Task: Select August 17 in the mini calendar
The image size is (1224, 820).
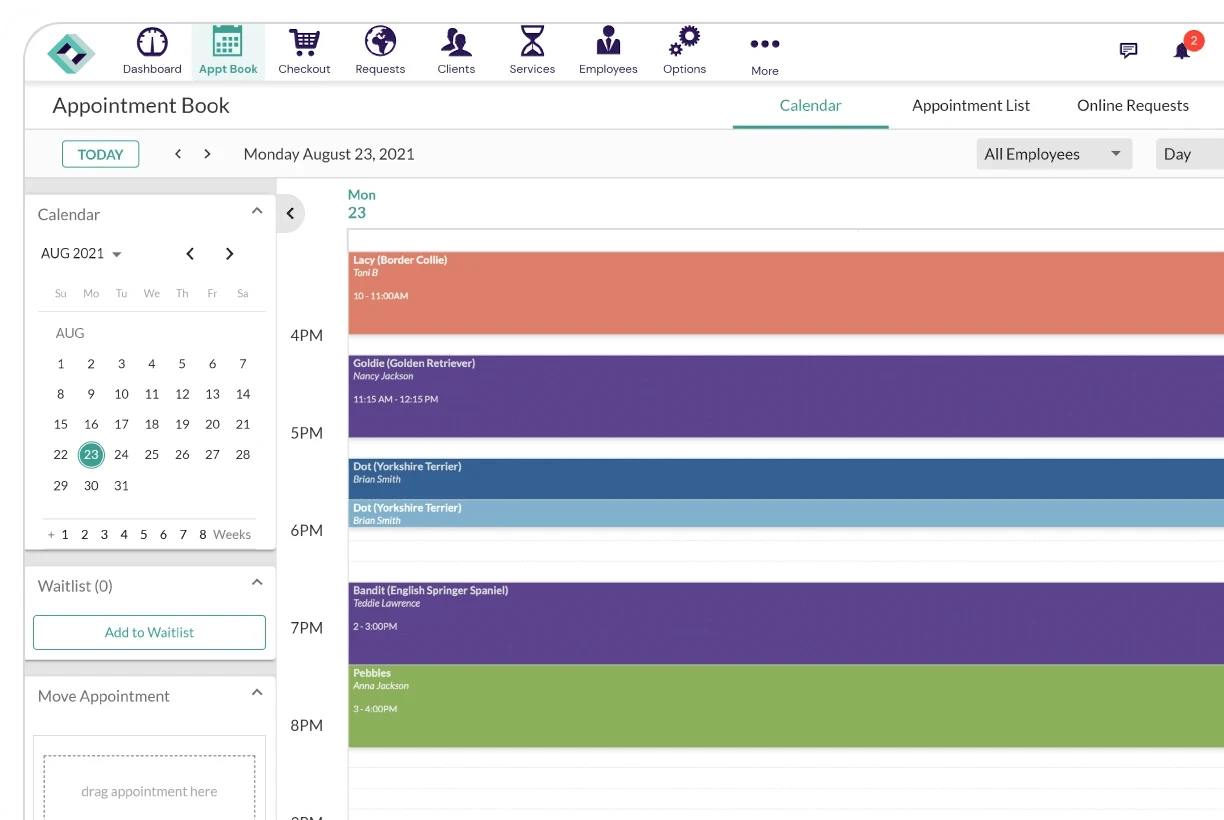Action: coord(121,424)
